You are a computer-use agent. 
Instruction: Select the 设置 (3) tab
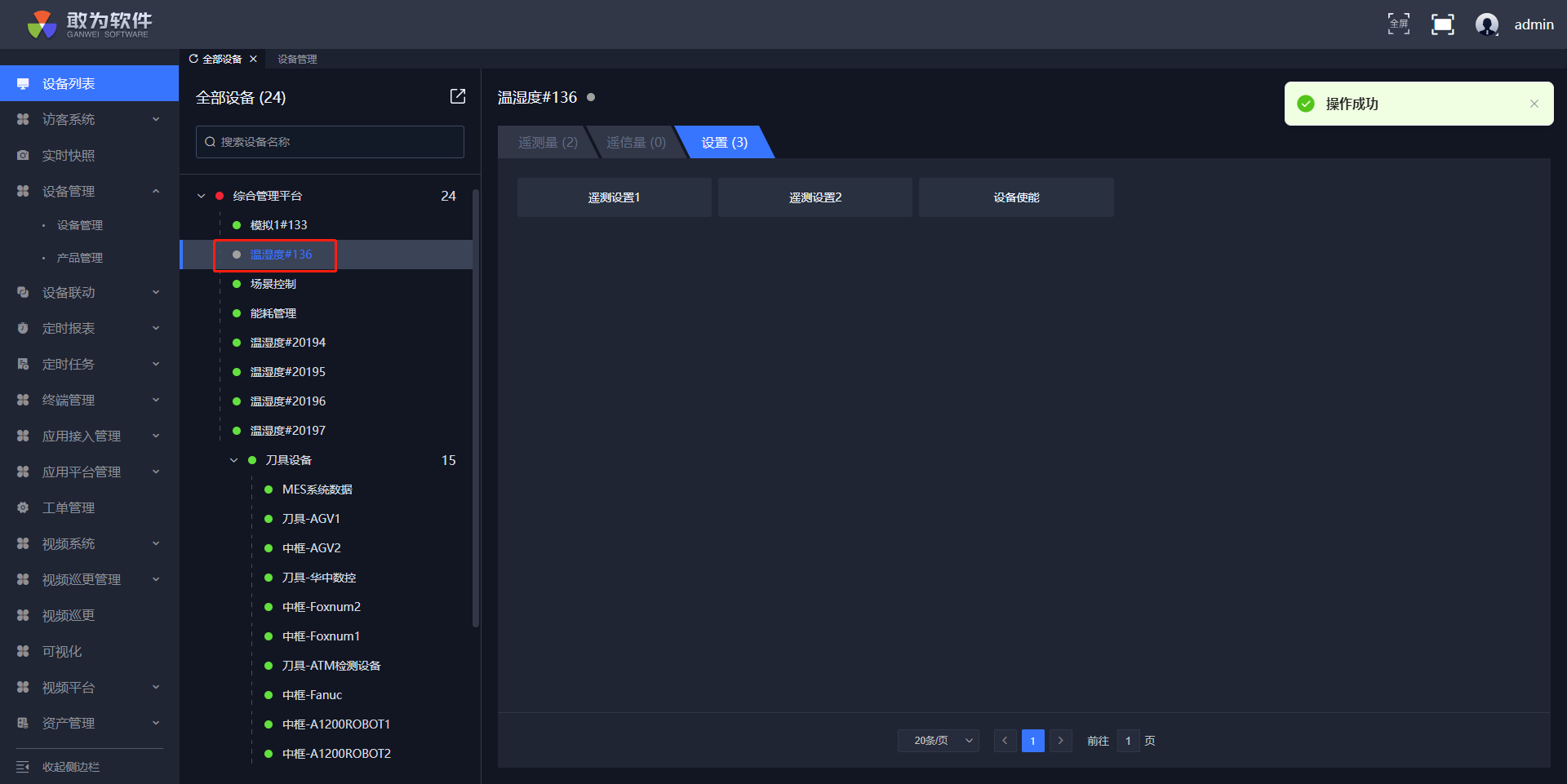(x=725, y=142)
